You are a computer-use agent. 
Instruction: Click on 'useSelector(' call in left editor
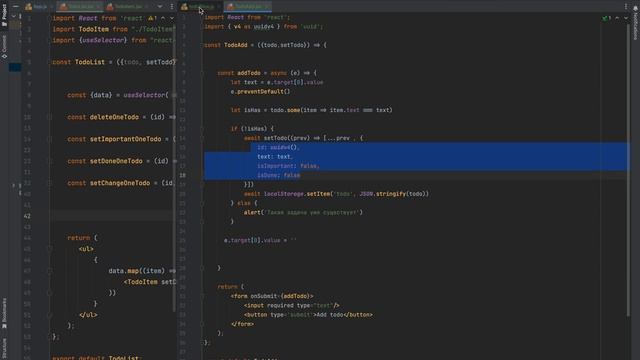pyautogui.click(x=146, y=95)
